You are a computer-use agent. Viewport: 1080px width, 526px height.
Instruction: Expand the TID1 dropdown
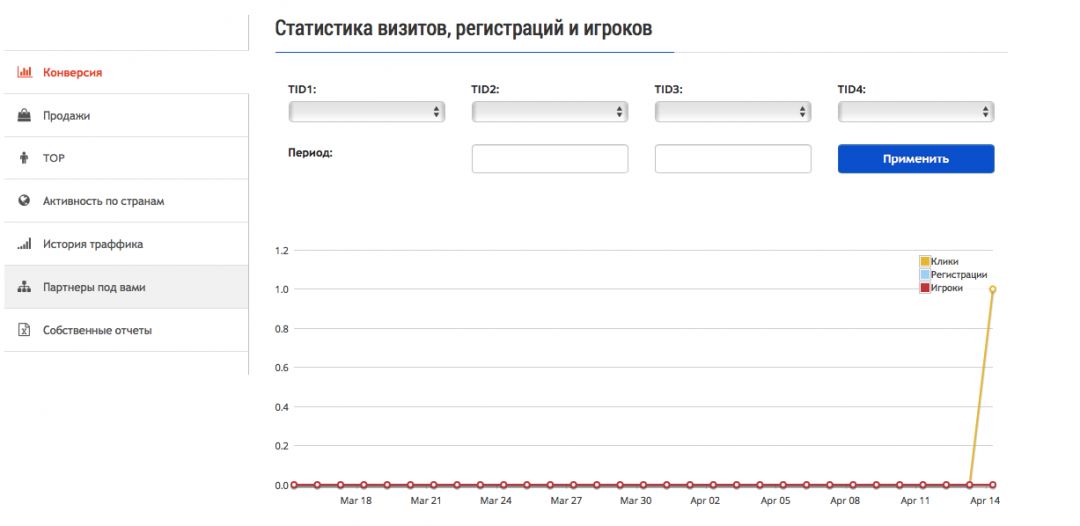tap(366, 112)
